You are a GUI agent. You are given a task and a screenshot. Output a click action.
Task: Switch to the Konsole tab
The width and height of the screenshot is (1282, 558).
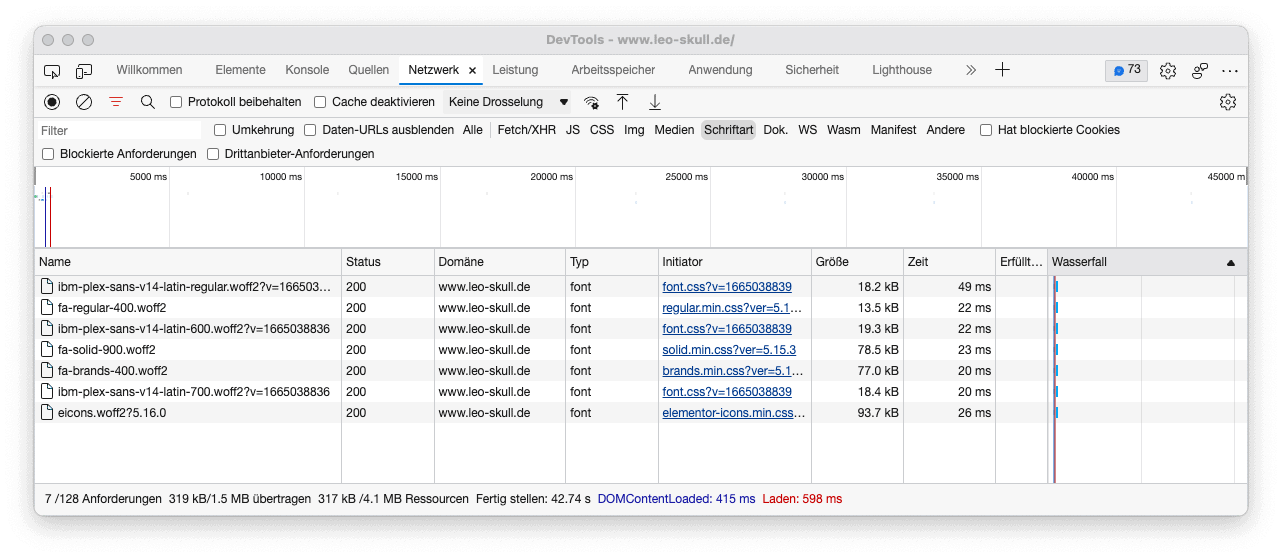307,70
